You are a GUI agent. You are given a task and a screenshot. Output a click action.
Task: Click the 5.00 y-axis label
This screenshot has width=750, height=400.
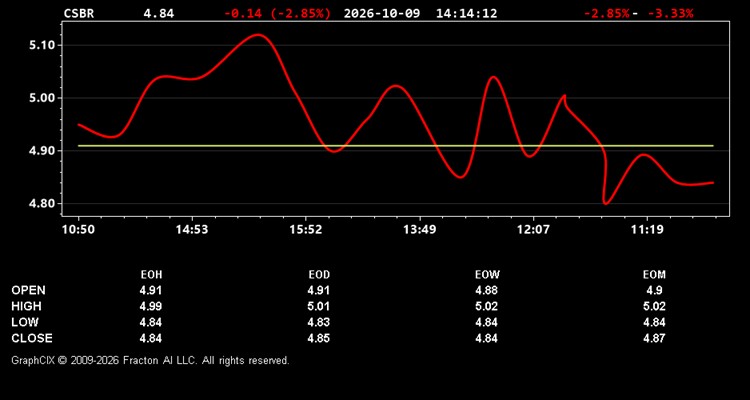[x=43, y=98]
